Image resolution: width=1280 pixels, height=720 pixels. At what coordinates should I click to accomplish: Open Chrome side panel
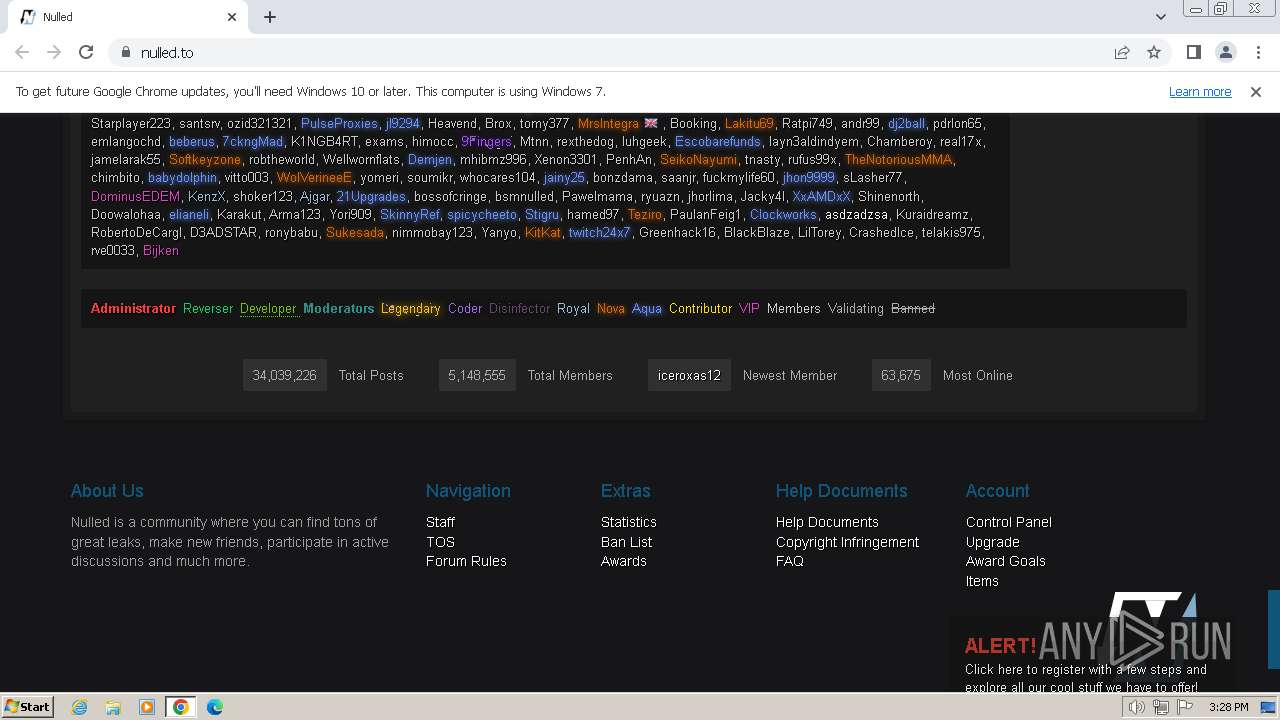[1193, 52]
